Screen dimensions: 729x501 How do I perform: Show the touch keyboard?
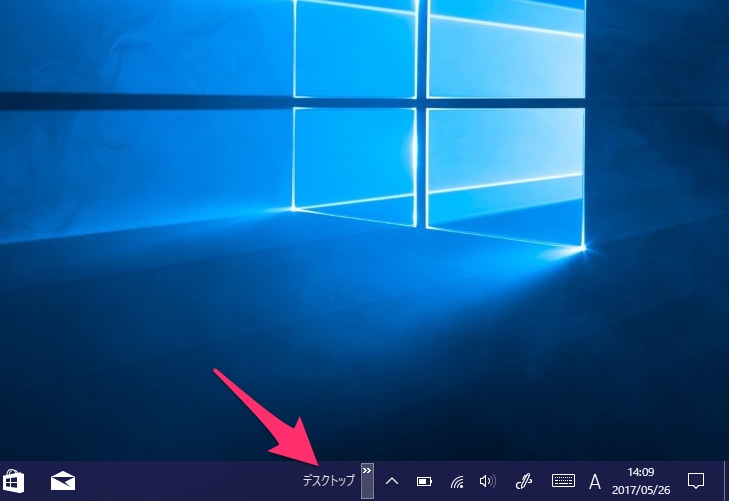[x=563, y=481]
